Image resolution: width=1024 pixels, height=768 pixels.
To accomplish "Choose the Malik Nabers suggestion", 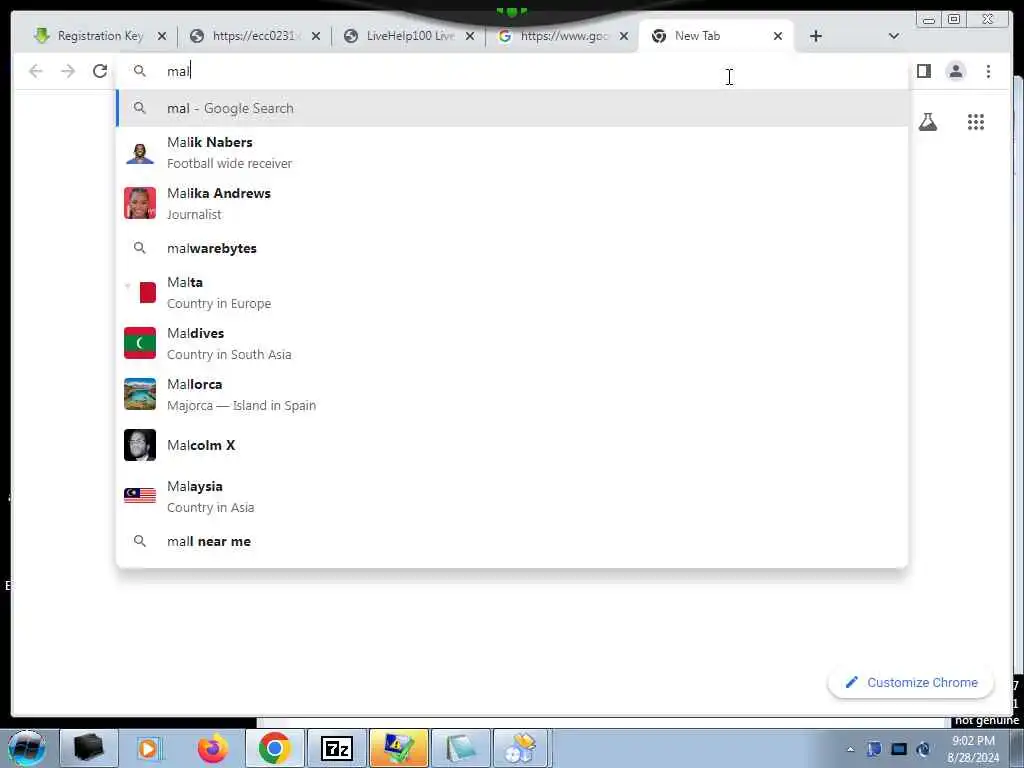I will click(512, 153).
